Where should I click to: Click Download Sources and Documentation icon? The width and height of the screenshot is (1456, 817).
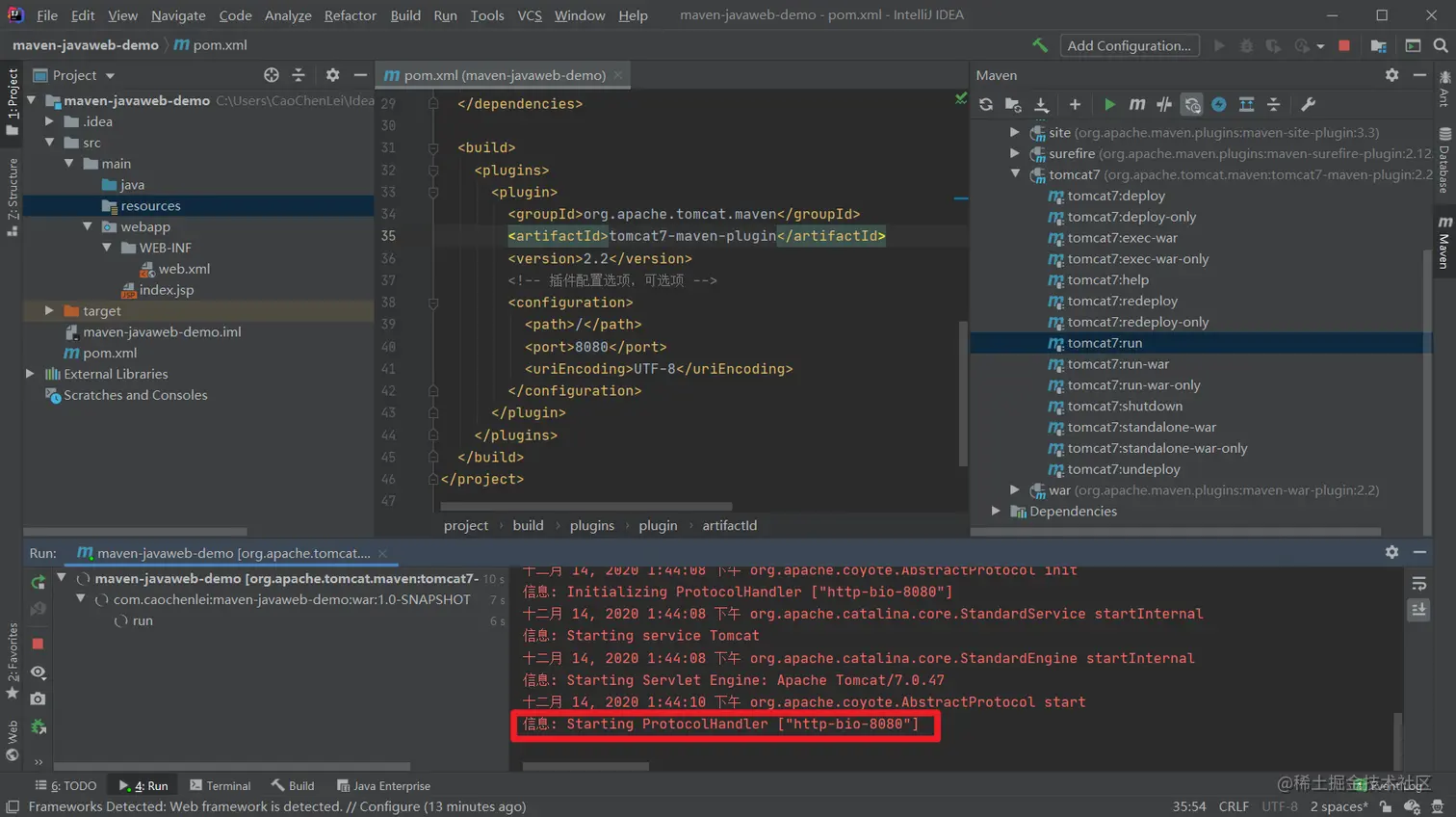click(1041, 104)
